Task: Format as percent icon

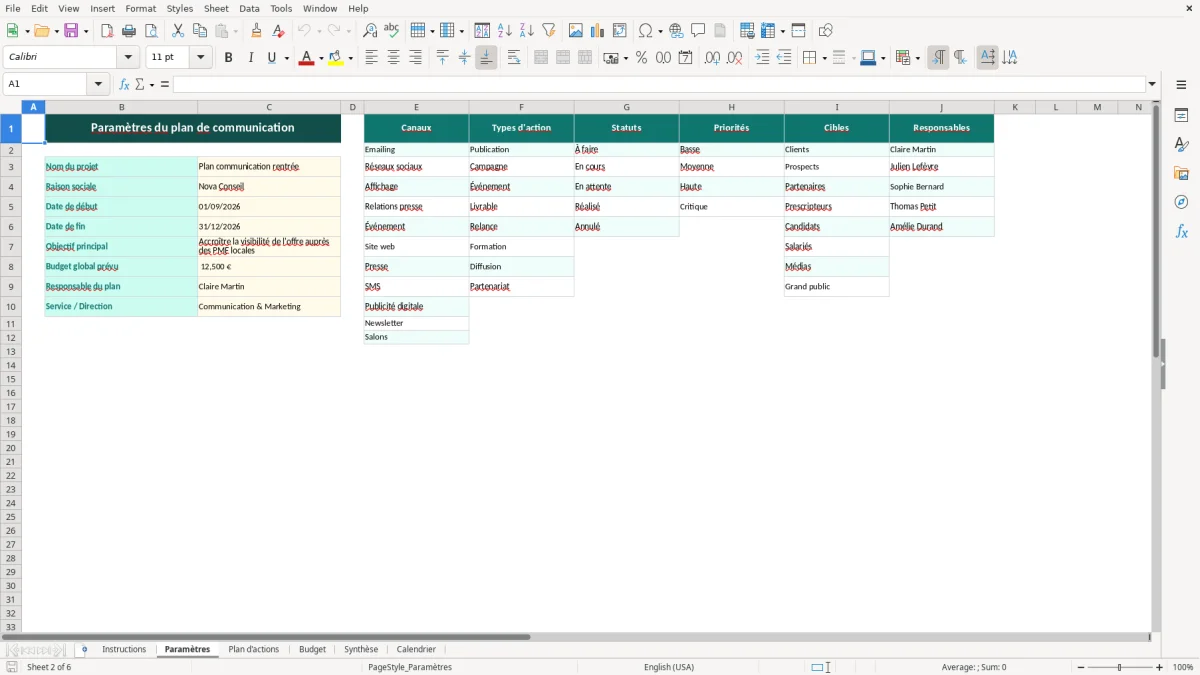Action: [641, 58]
